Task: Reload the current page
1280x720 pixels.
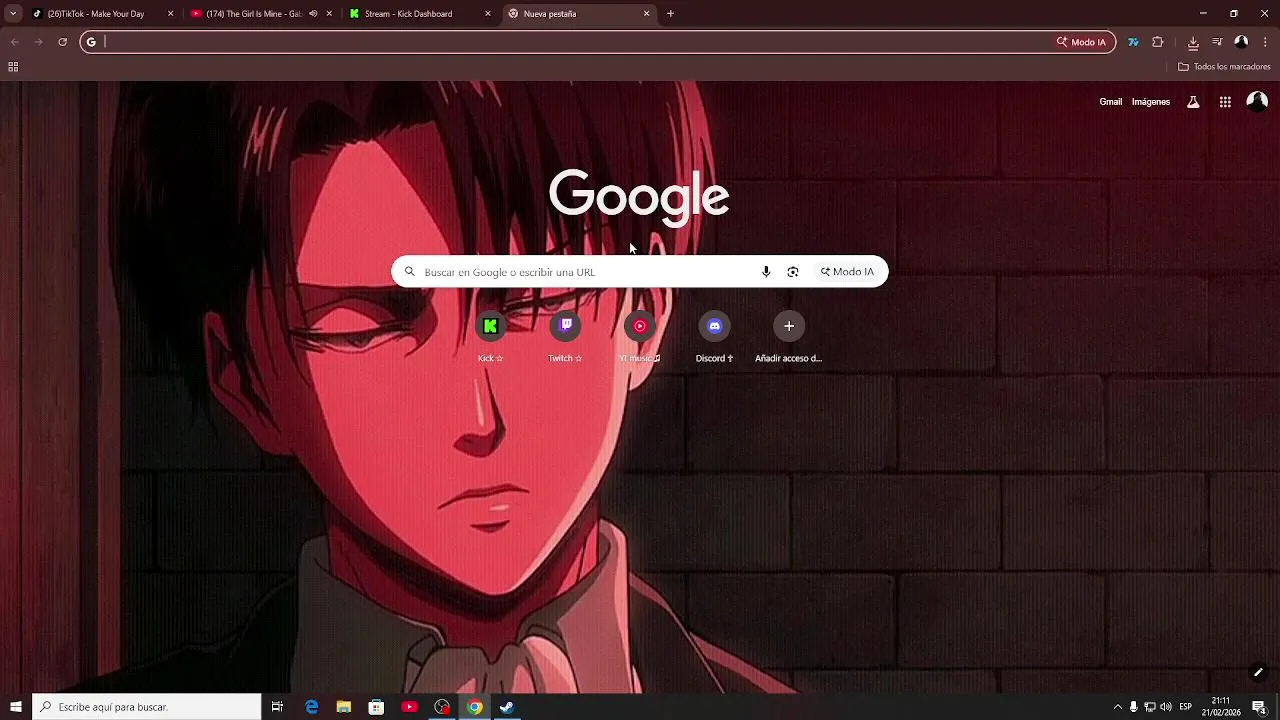Action: (x=62, y=42)
